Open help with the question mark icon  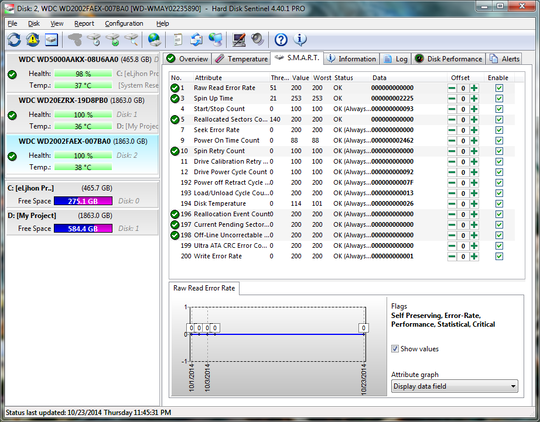[x=281, y=40]
